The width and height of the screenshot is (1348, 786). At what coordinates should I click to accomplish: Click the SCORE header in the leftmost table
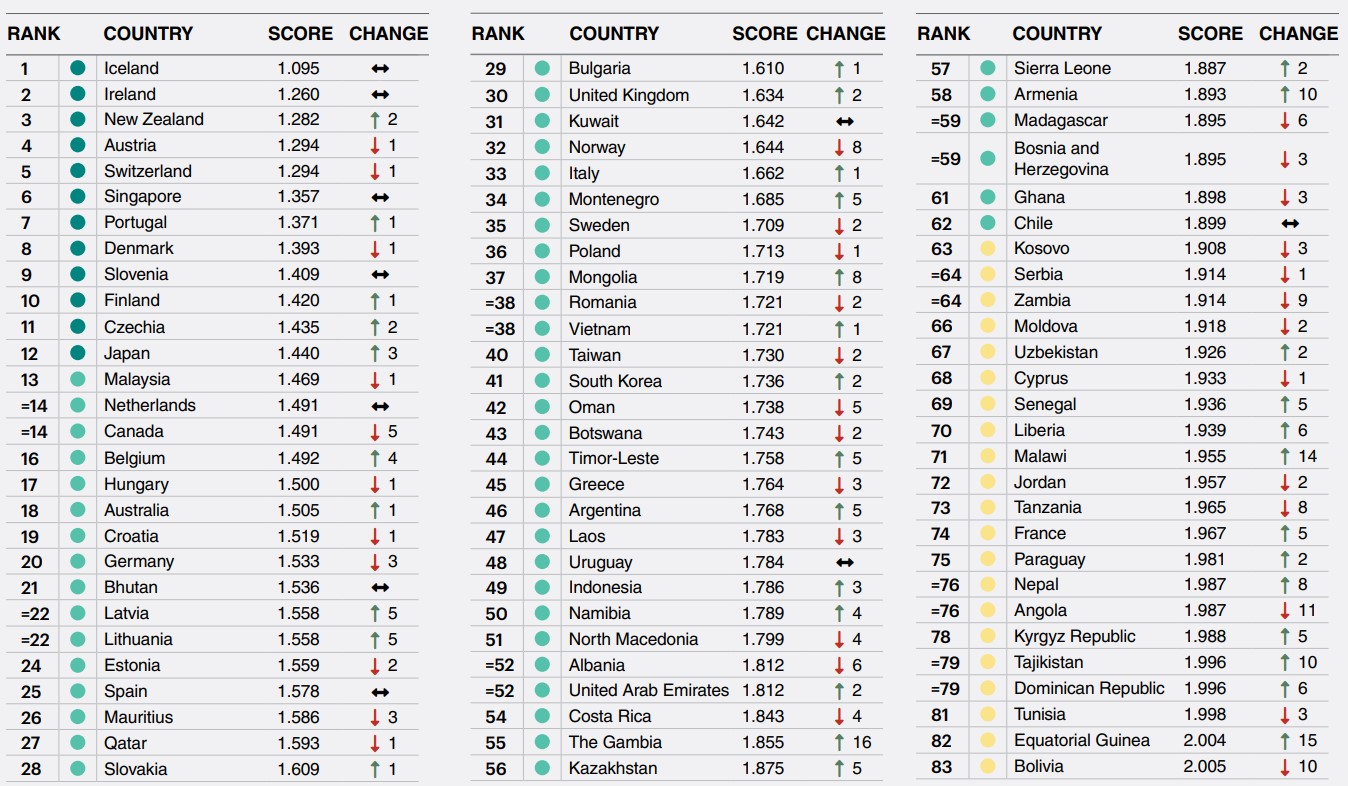tap(300, 33)
